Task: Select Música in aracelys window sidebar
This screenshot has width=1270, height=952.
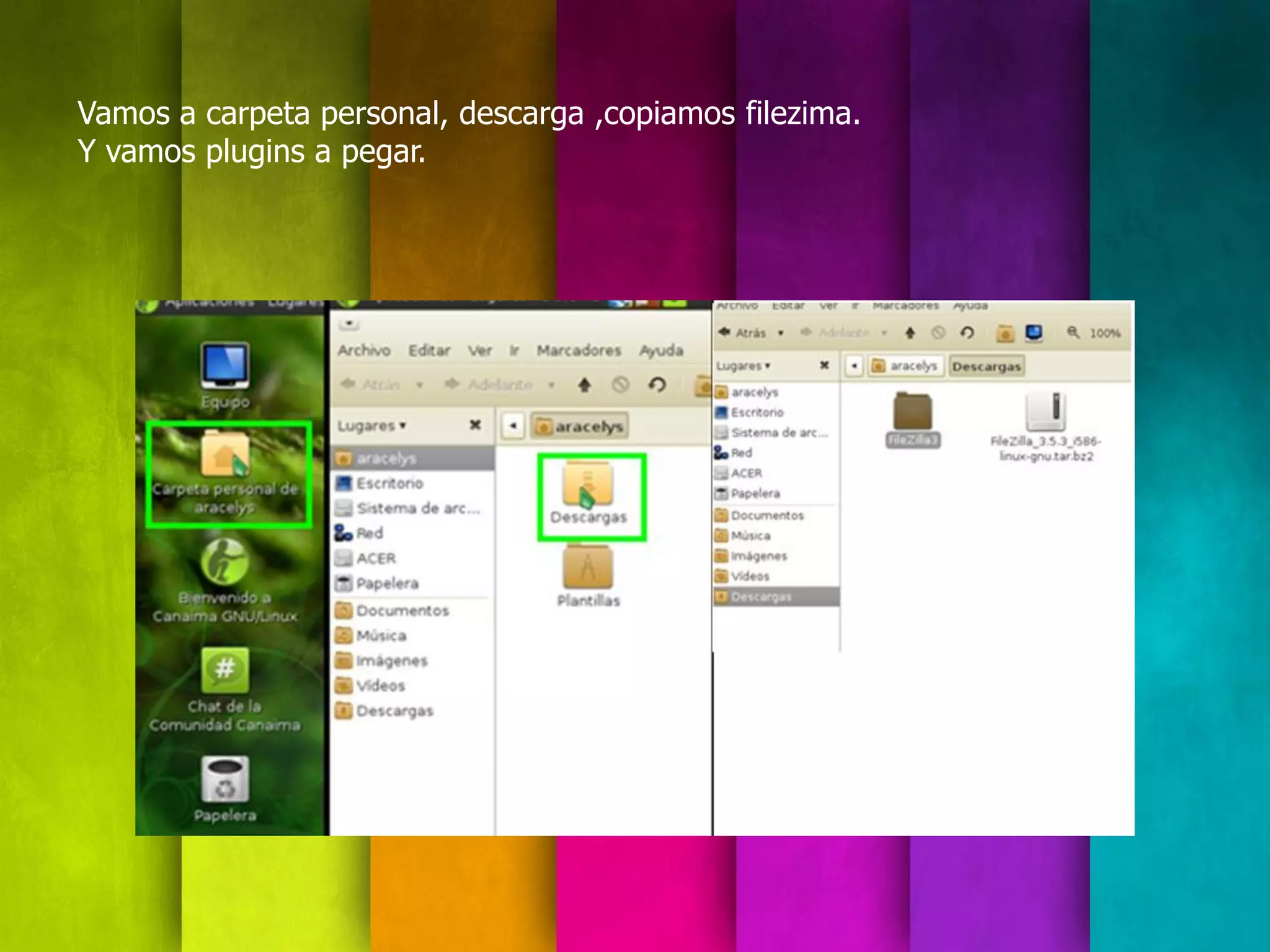Action: (x=413, y=635)
